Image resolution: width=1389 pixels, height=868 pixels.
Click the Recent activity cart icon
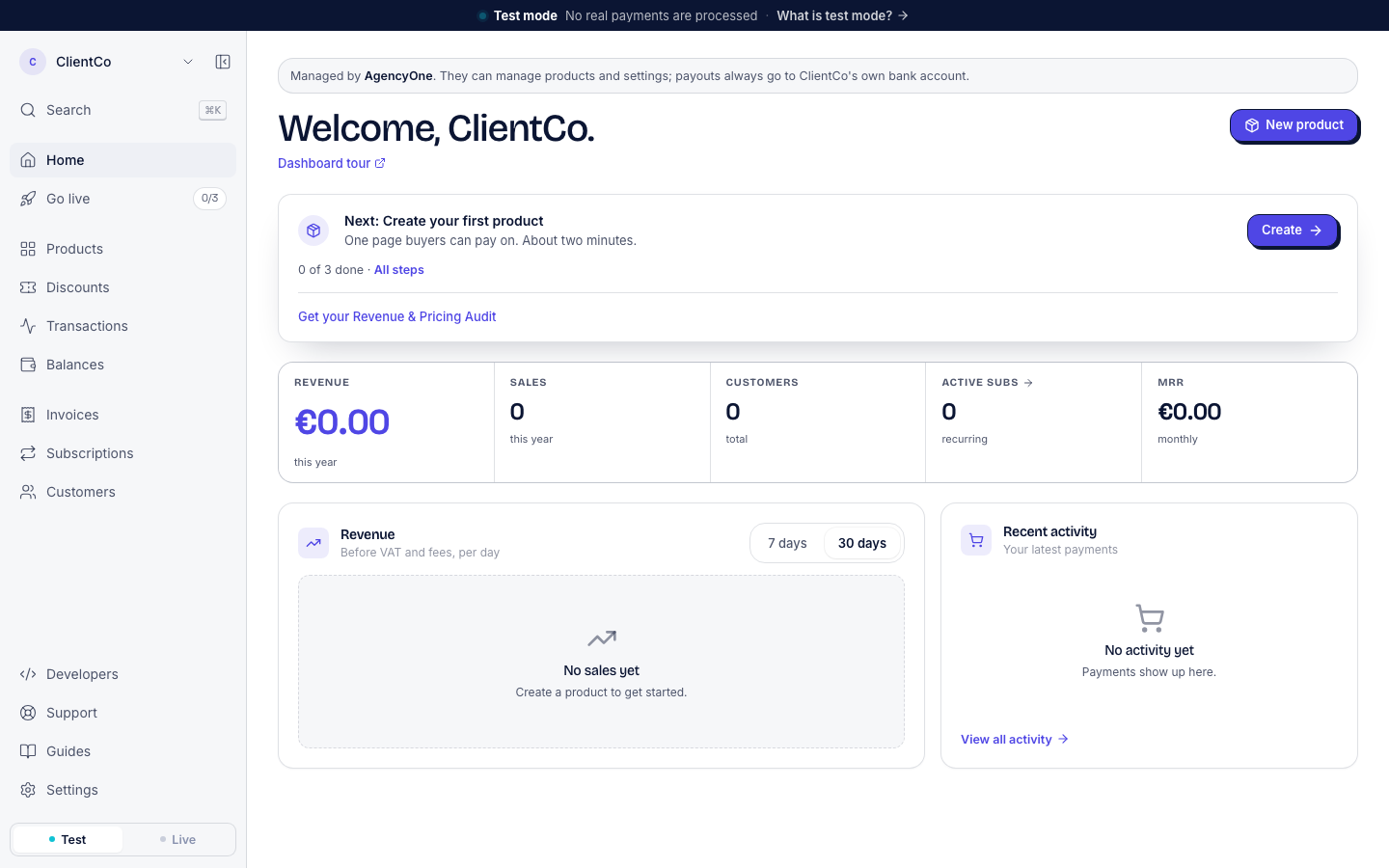tap(976, 540)
